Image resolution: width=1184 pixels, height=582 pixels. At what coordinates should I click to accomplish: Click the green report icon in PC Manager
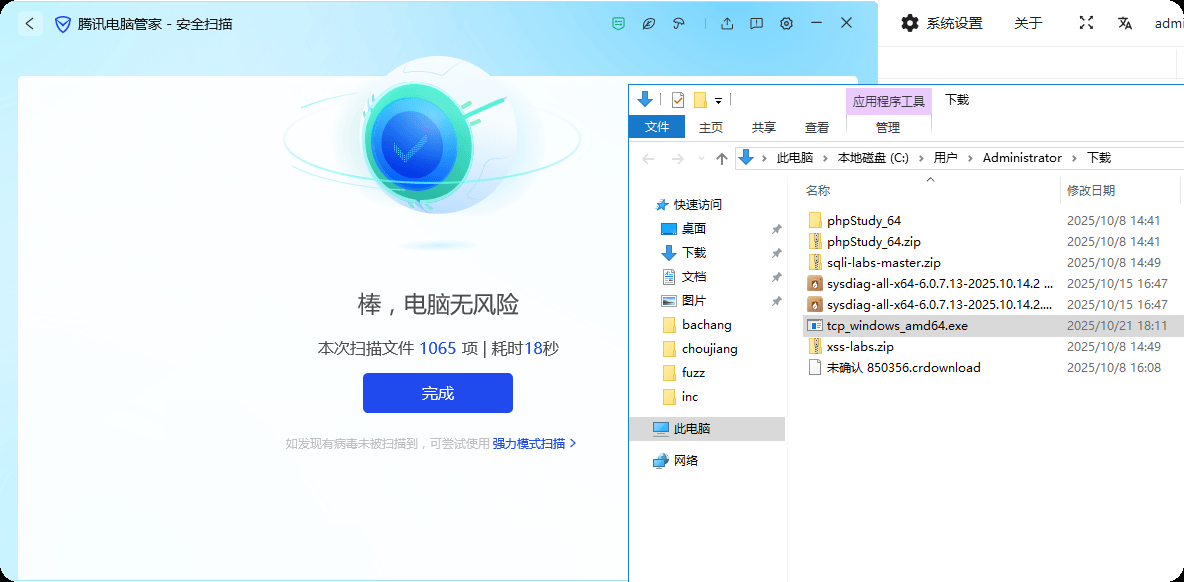[x=617, y=22]
